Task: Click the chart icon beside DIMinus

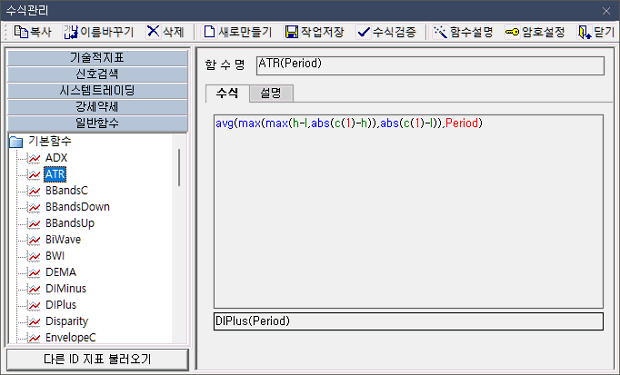Action: point(34,289)
